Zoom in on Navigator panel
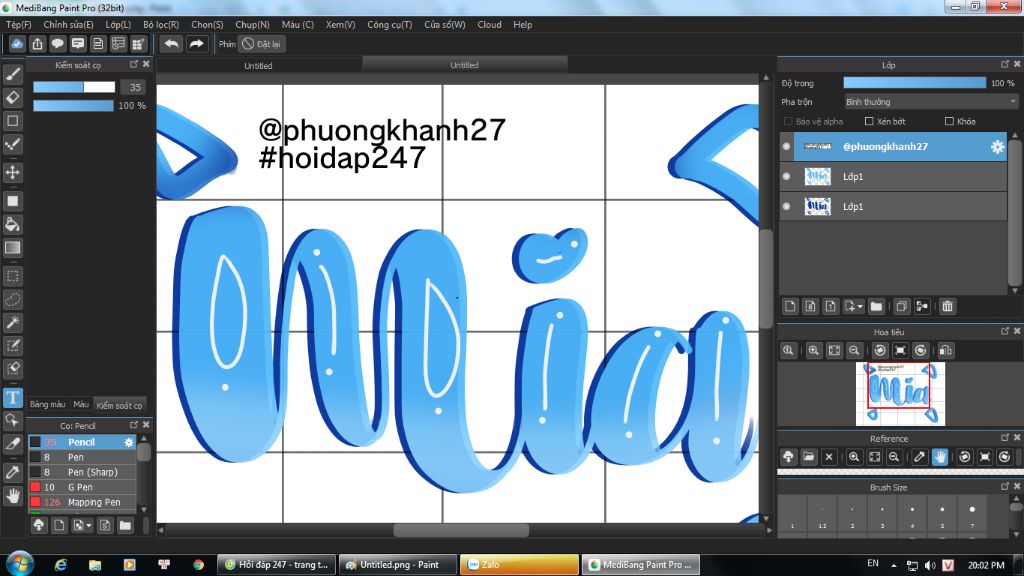Screen dimensions: 1024x576 click(x=814, y=351)
